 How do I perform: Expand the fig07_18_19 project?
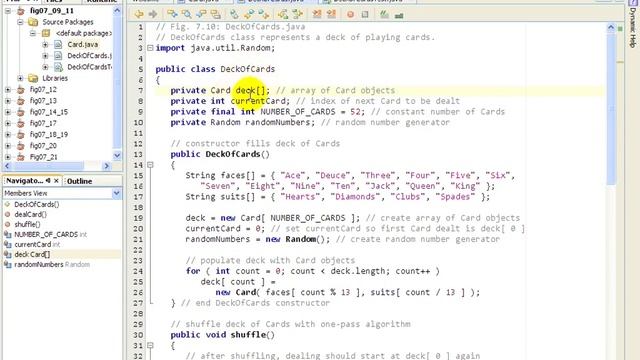pyautogui.click(x=8, y=134)
